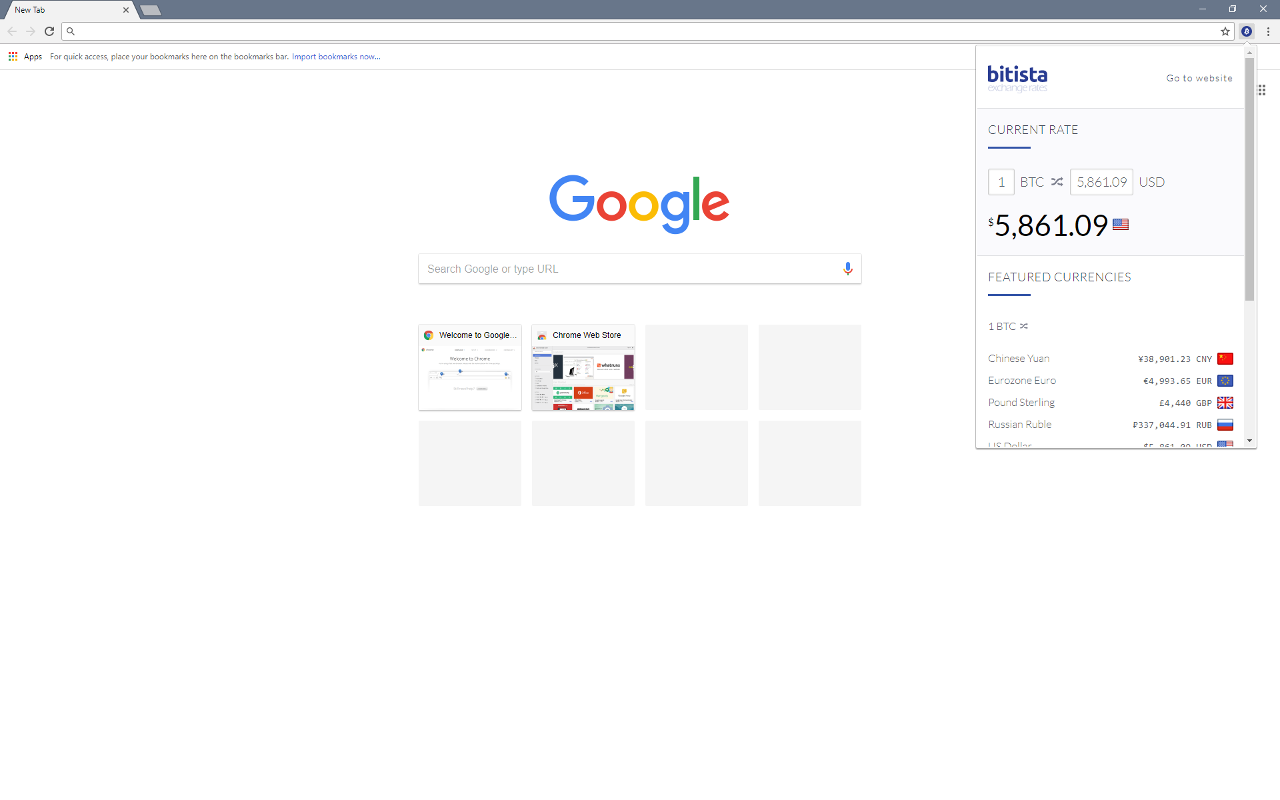
Task: Click the Russian Ruble currency name
Action: 1020,425
